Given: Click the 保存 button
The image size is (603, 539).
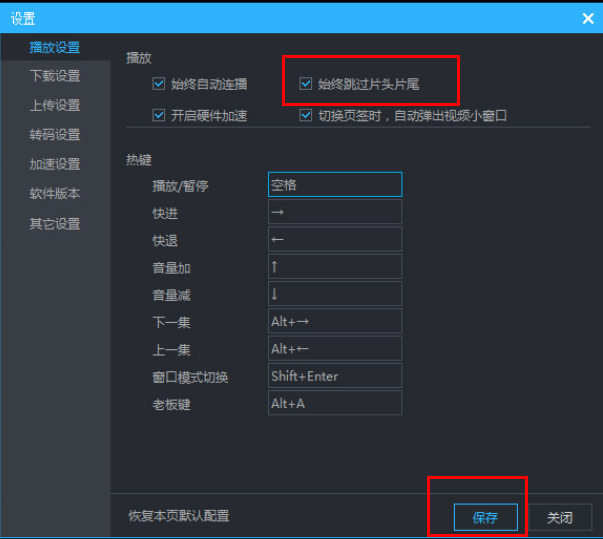Looking at the screenshot, I should [485, 517].
